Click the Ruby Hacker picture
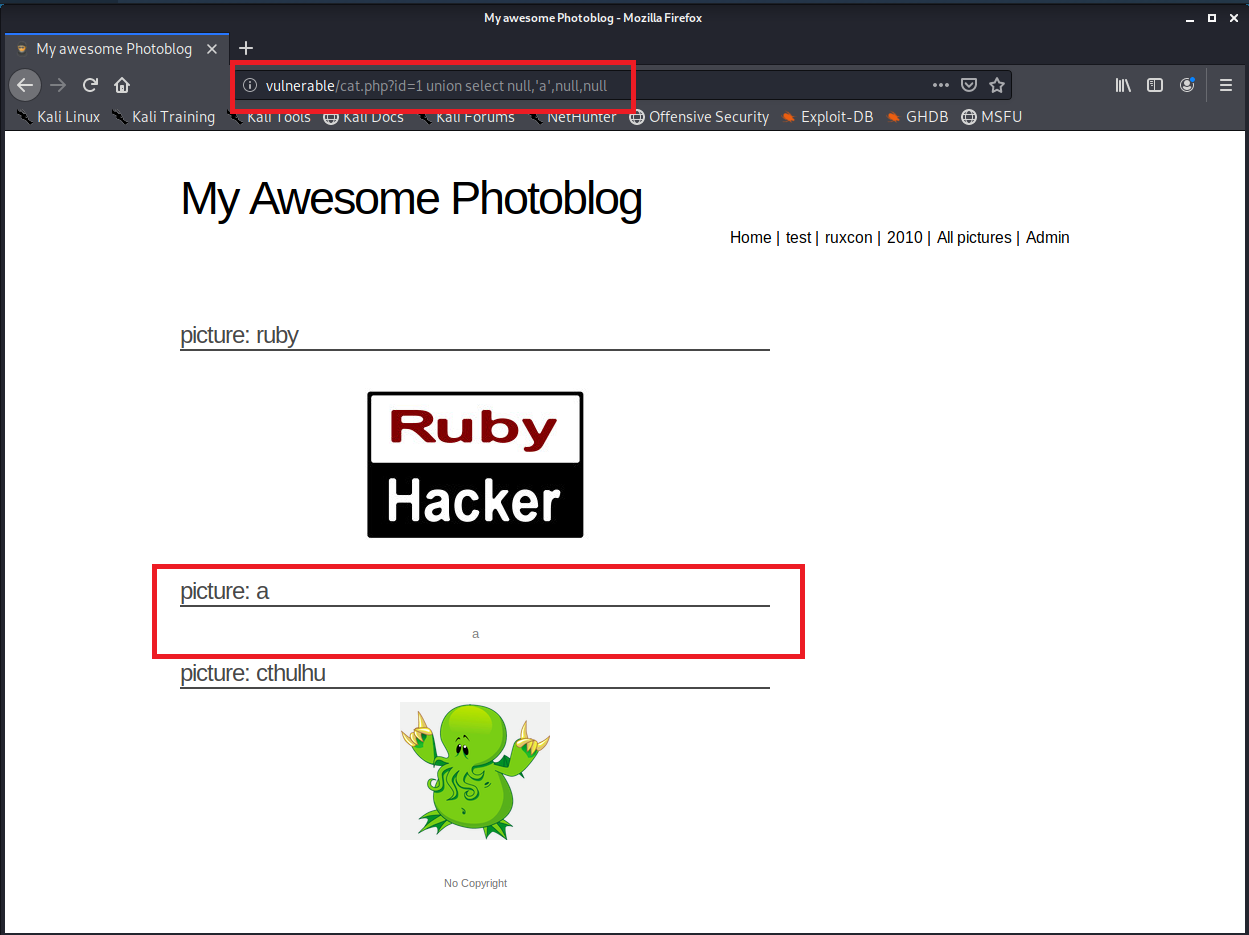 475,465
